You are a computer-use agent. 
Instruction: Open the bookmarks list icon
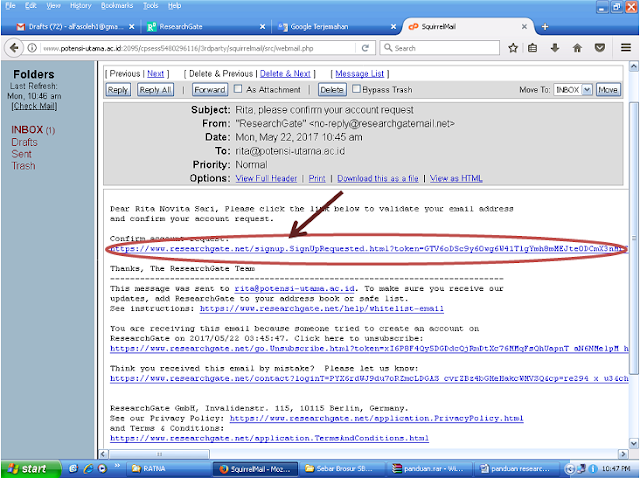tap(533, 48)
